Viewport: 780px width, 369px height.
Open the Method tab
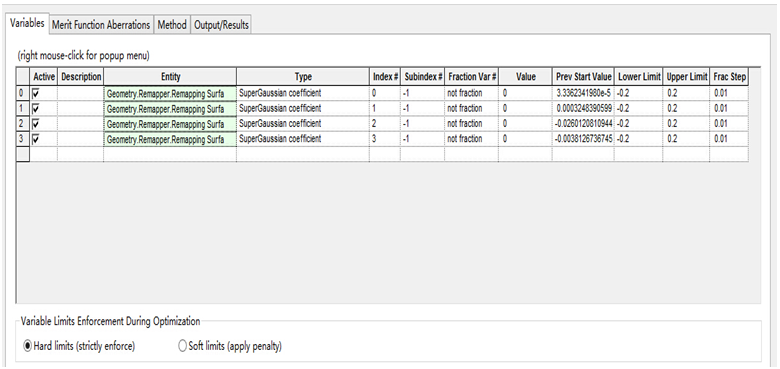pos(172,25)
